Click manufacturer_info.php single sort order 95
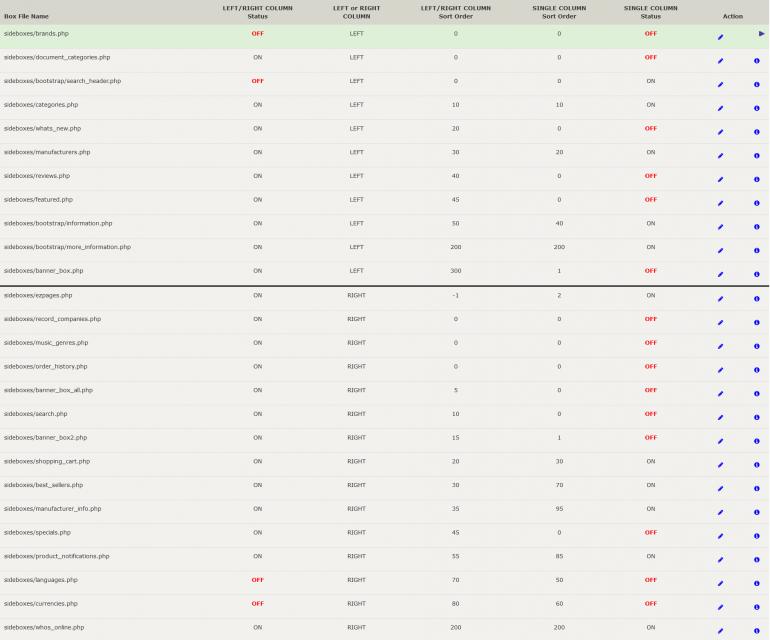The height and width of the screenshot is (640, 770). tap(559, 509)
